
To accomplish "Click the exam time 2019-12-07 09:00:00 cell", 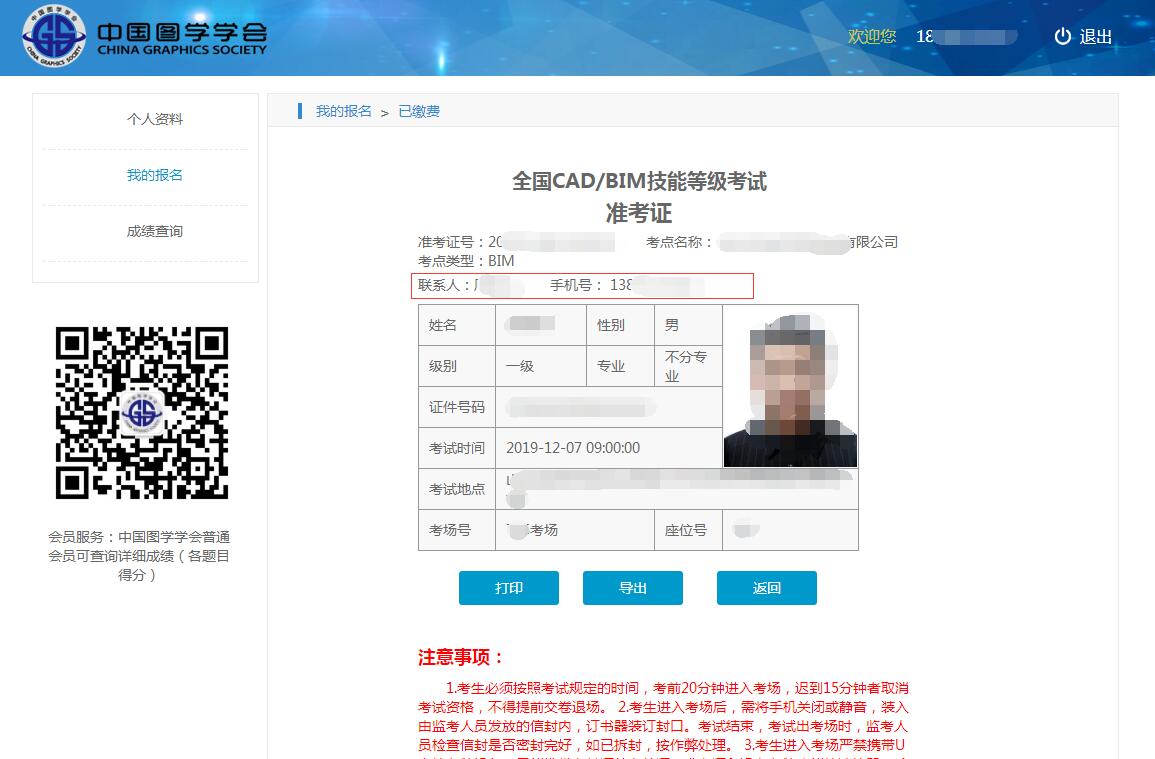I will tap(573, 448).
